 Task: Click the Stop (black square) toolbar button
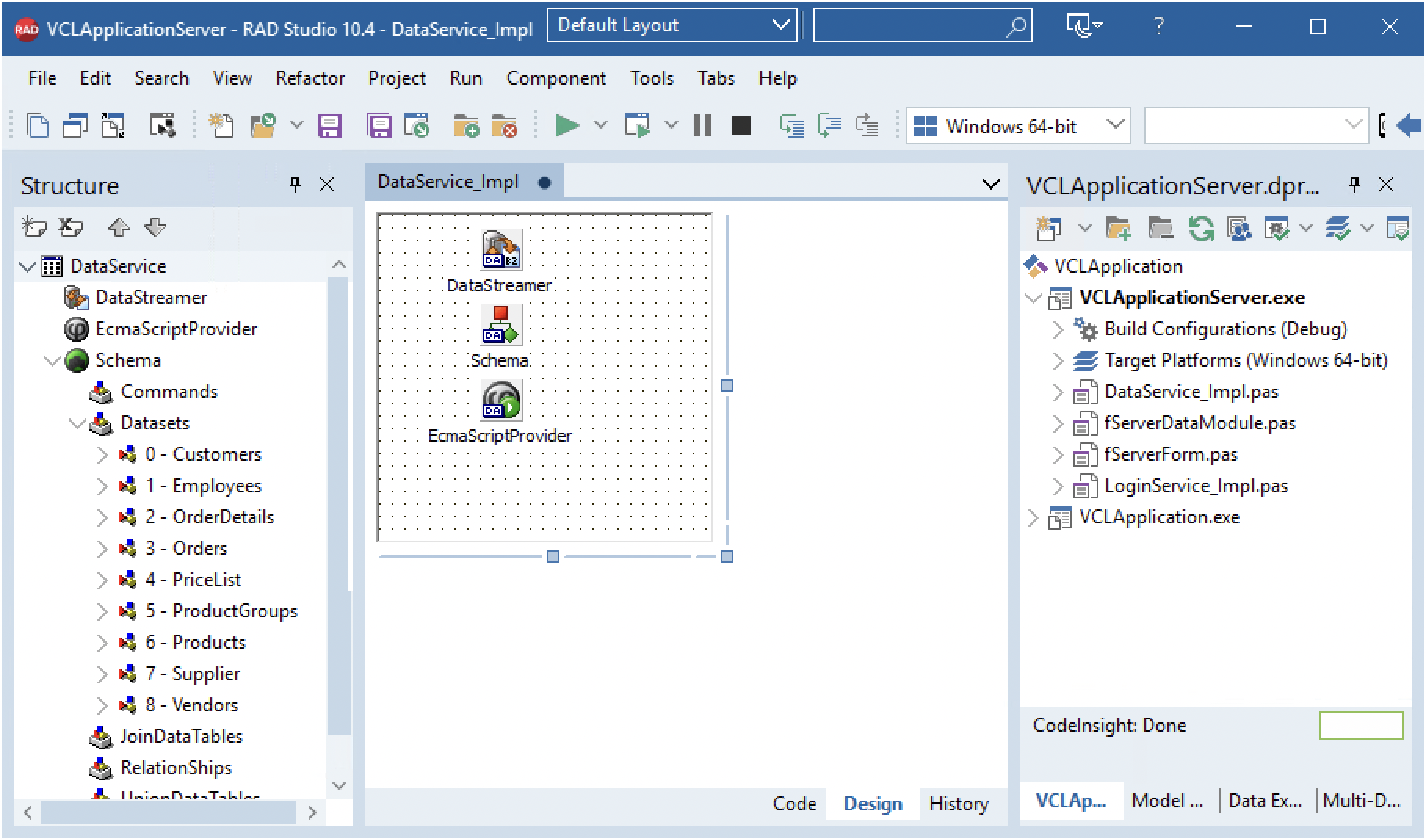[x=740, y=125]
